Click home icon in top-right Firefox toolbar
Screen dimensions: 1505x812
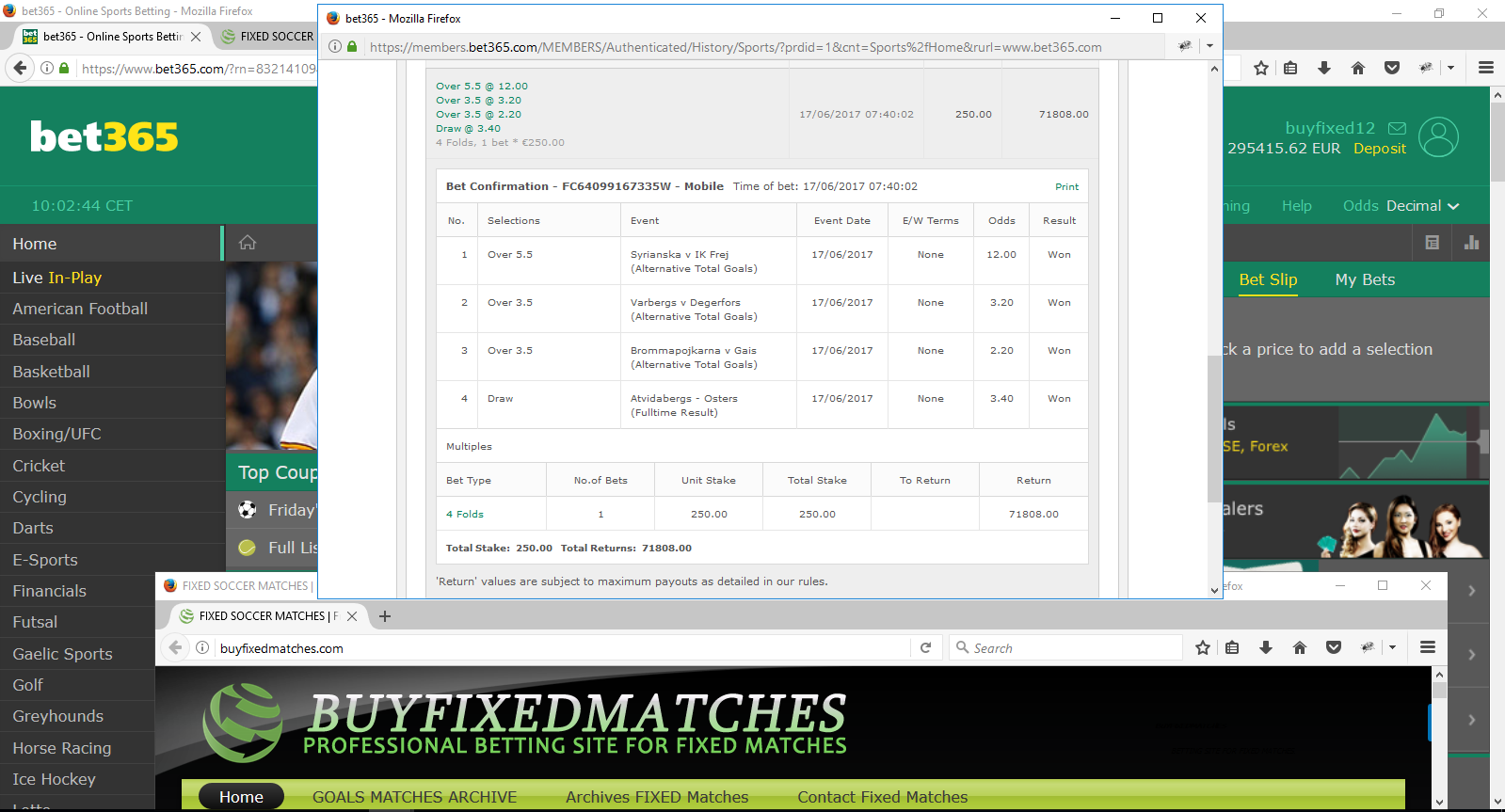click(x=1358, y=68)
